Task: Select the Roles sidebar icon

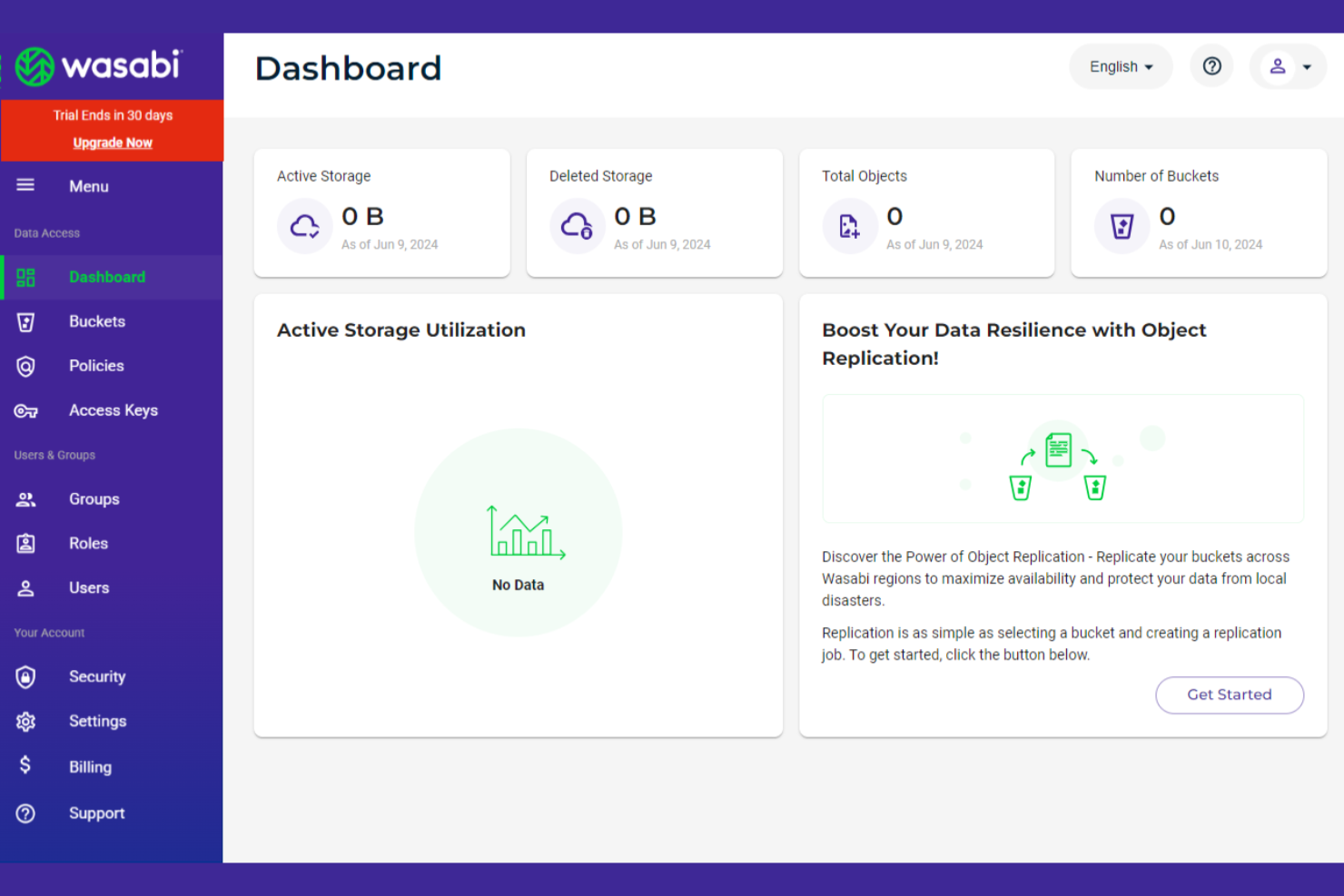Action: 25,543
